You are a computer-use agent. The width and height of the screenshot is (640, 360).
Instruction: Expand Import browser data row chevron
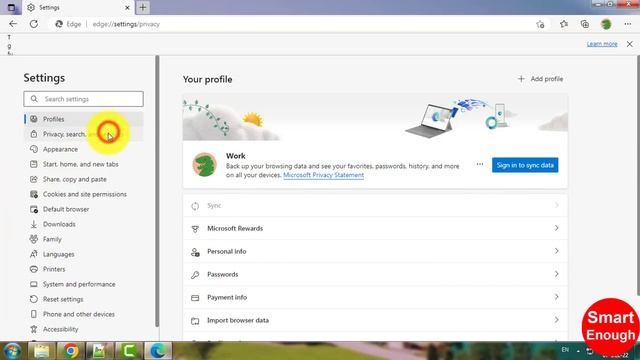(x=556, y=320)
